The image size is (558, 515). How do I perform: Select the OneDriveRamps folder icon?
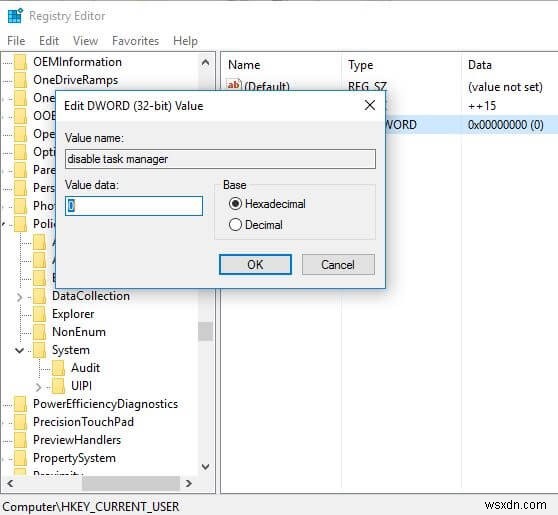click(x=20, y=80)
